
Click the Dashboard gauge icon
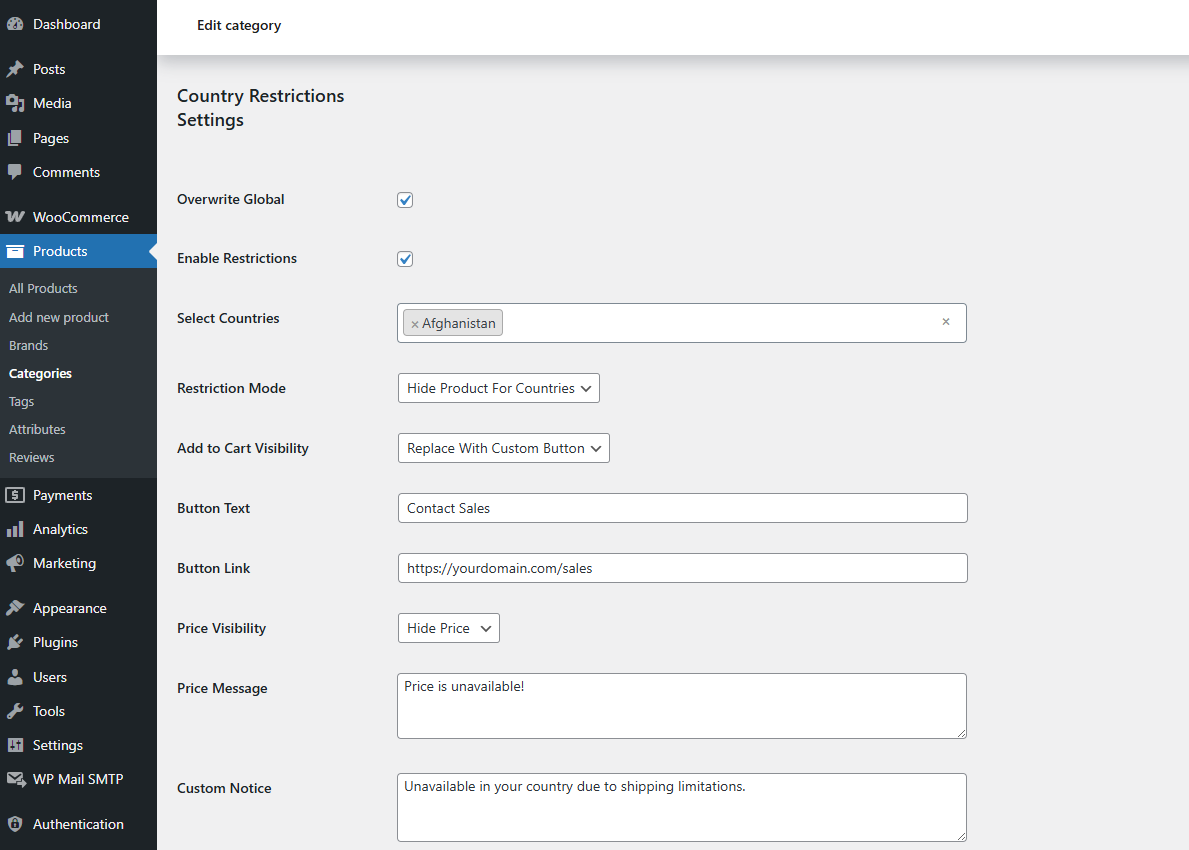click(x=15, y=24)
